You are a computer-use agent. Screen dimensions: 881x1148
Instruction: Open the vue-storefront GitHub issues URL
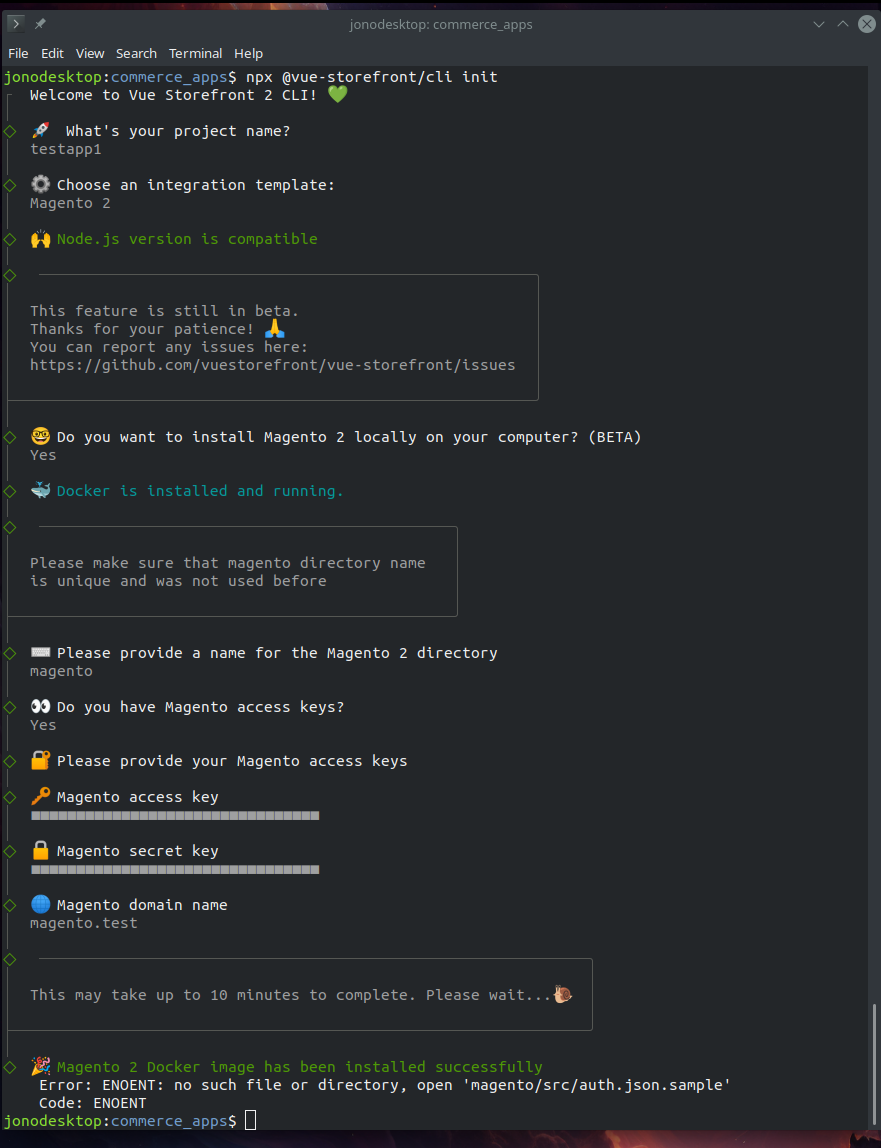pos(272,365)
